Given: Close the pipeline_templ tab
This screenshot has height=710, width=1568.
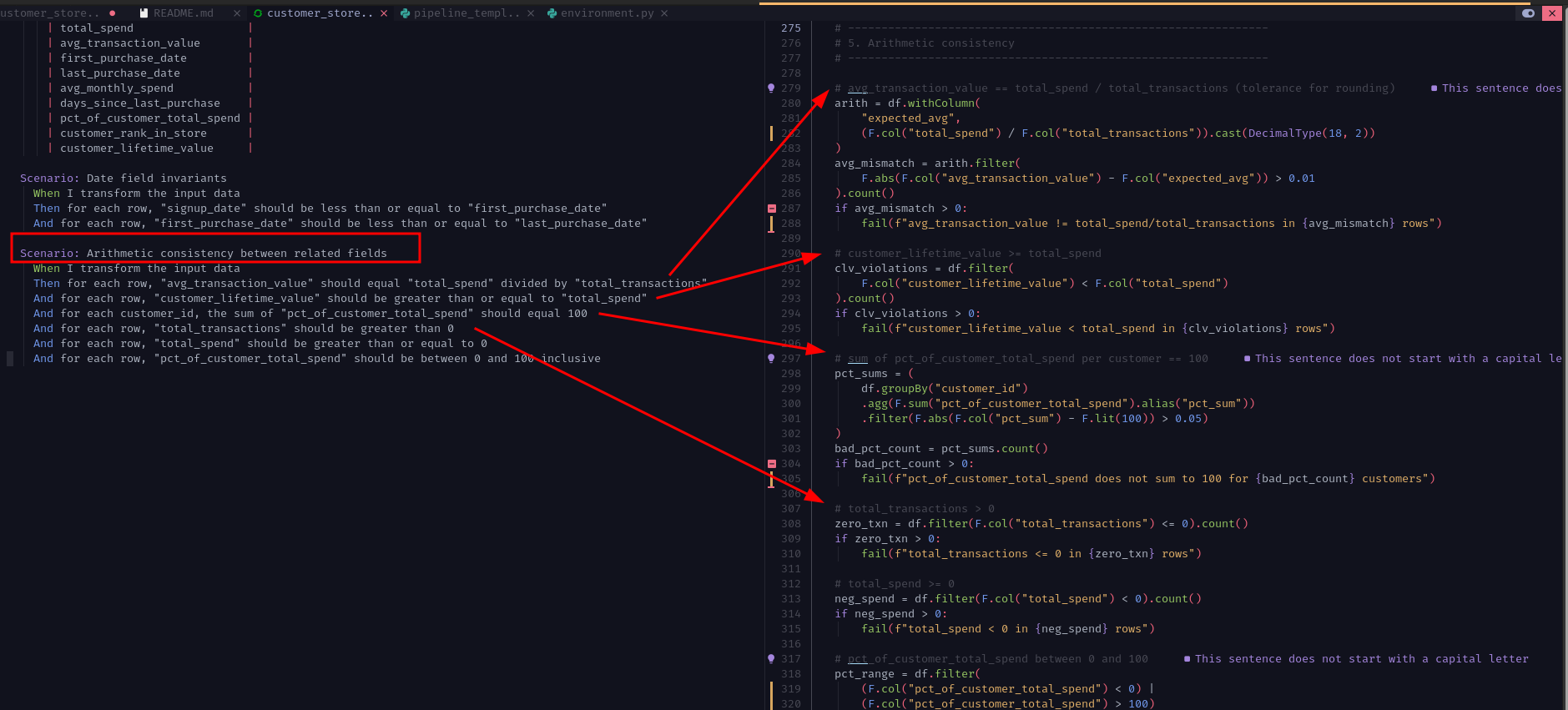Looking at the screenshot, I should click(x=531, y=13).
